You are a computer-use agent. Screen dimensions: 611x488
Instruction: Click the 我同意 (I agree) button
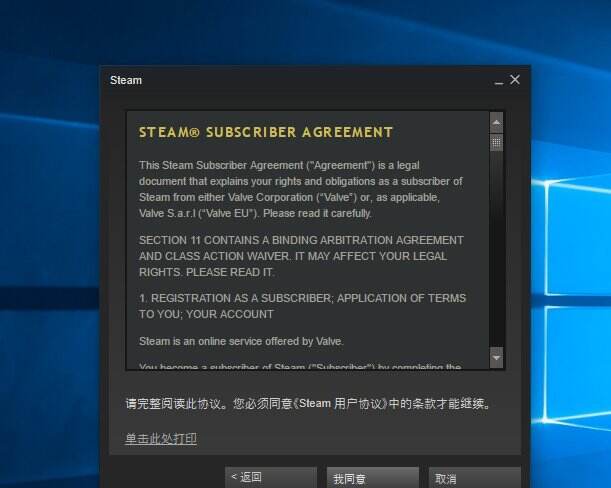point(373,477)
